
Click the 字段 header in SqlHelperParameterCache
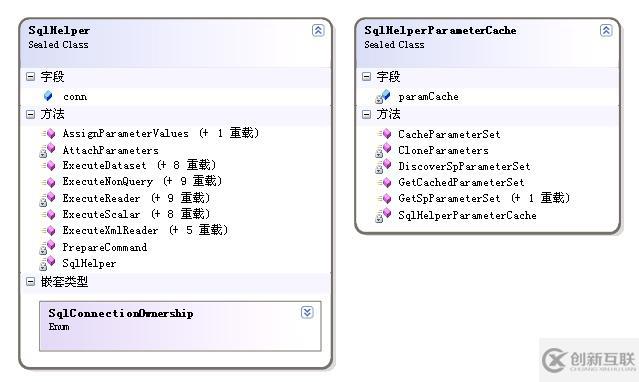point(388,77)
